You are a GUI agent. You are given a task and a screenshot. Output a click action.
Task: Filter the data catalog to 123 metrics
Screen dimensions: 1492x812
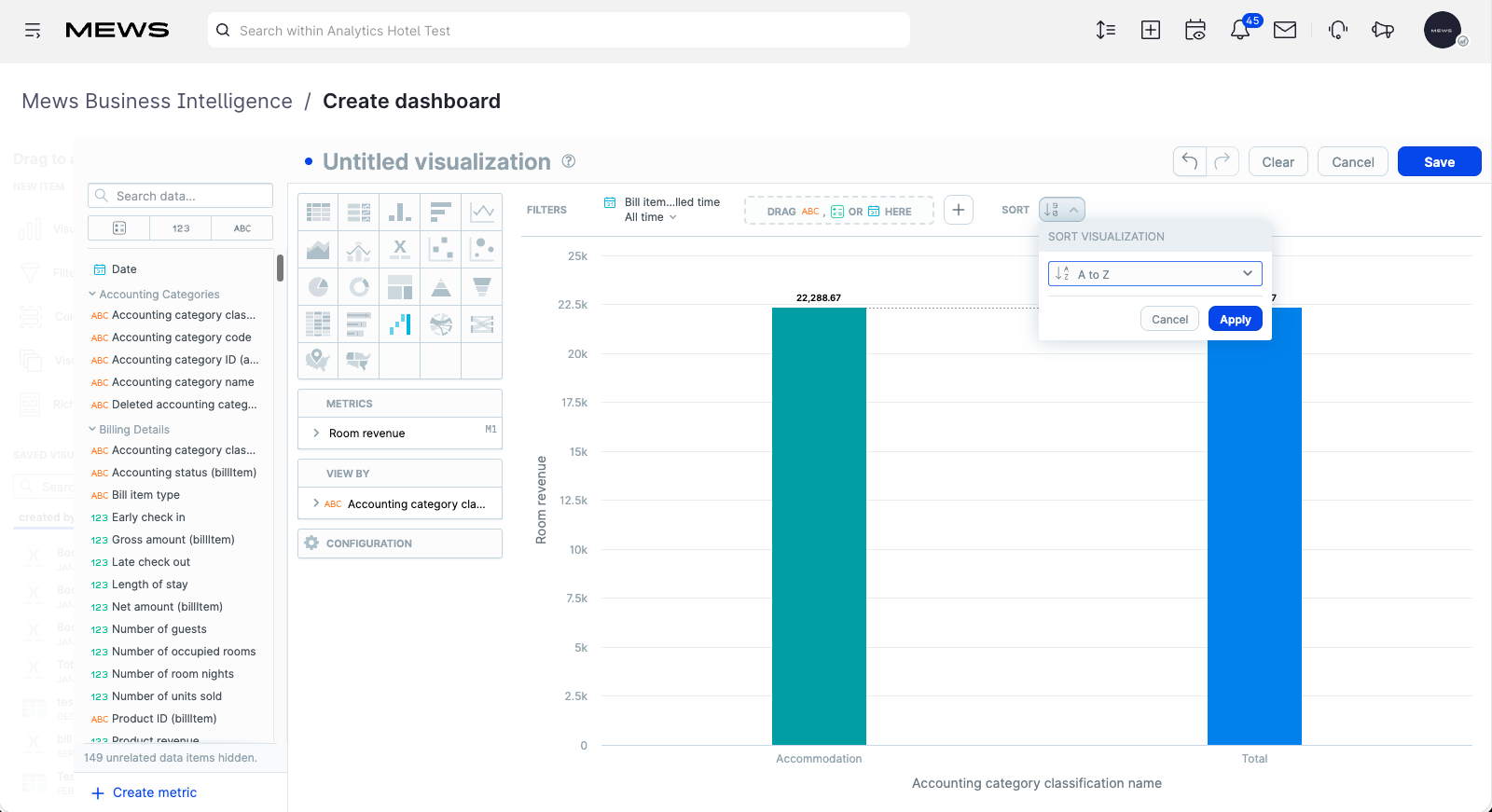pos(181,228)
